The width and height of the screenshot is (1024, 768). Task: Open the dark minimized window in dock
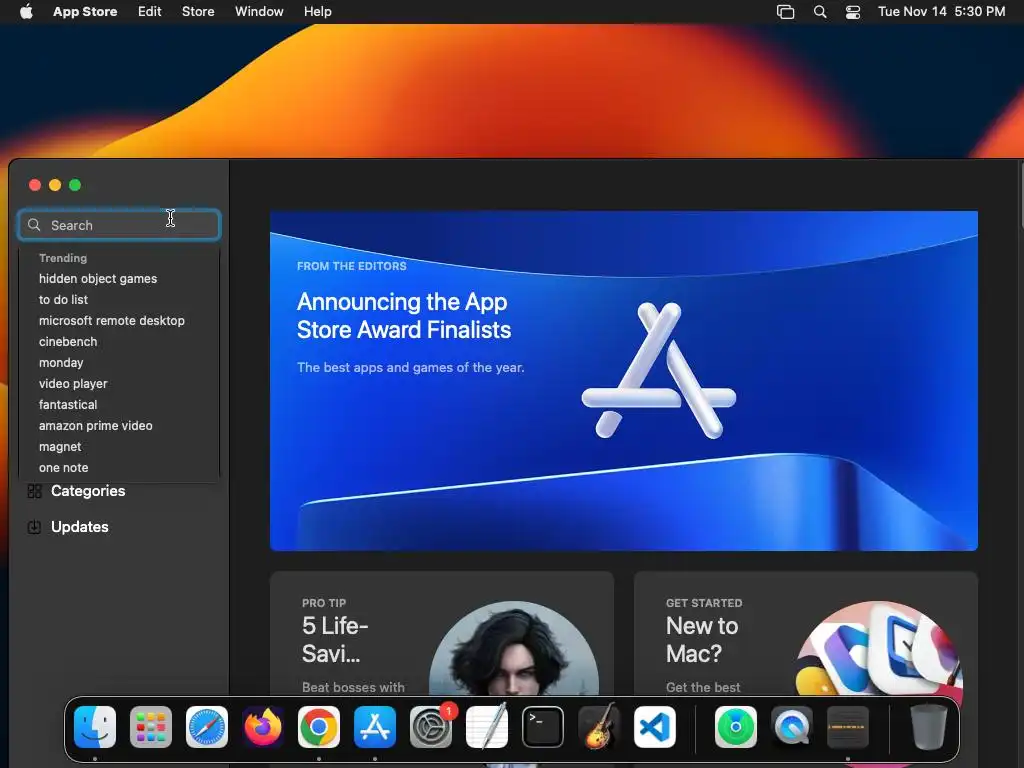848,727
